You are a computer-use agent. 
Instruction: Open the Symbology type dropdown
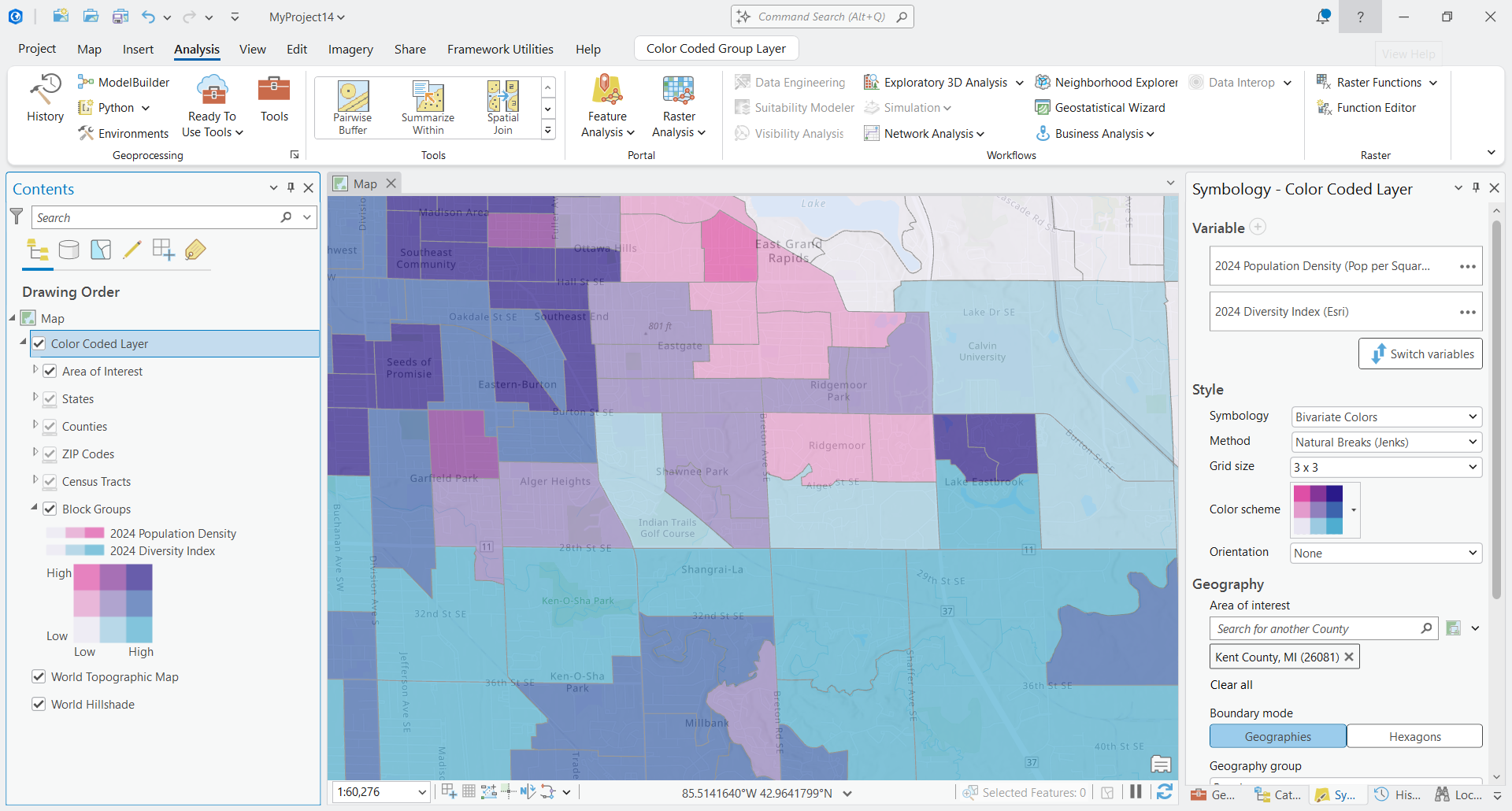[1386, 417]
